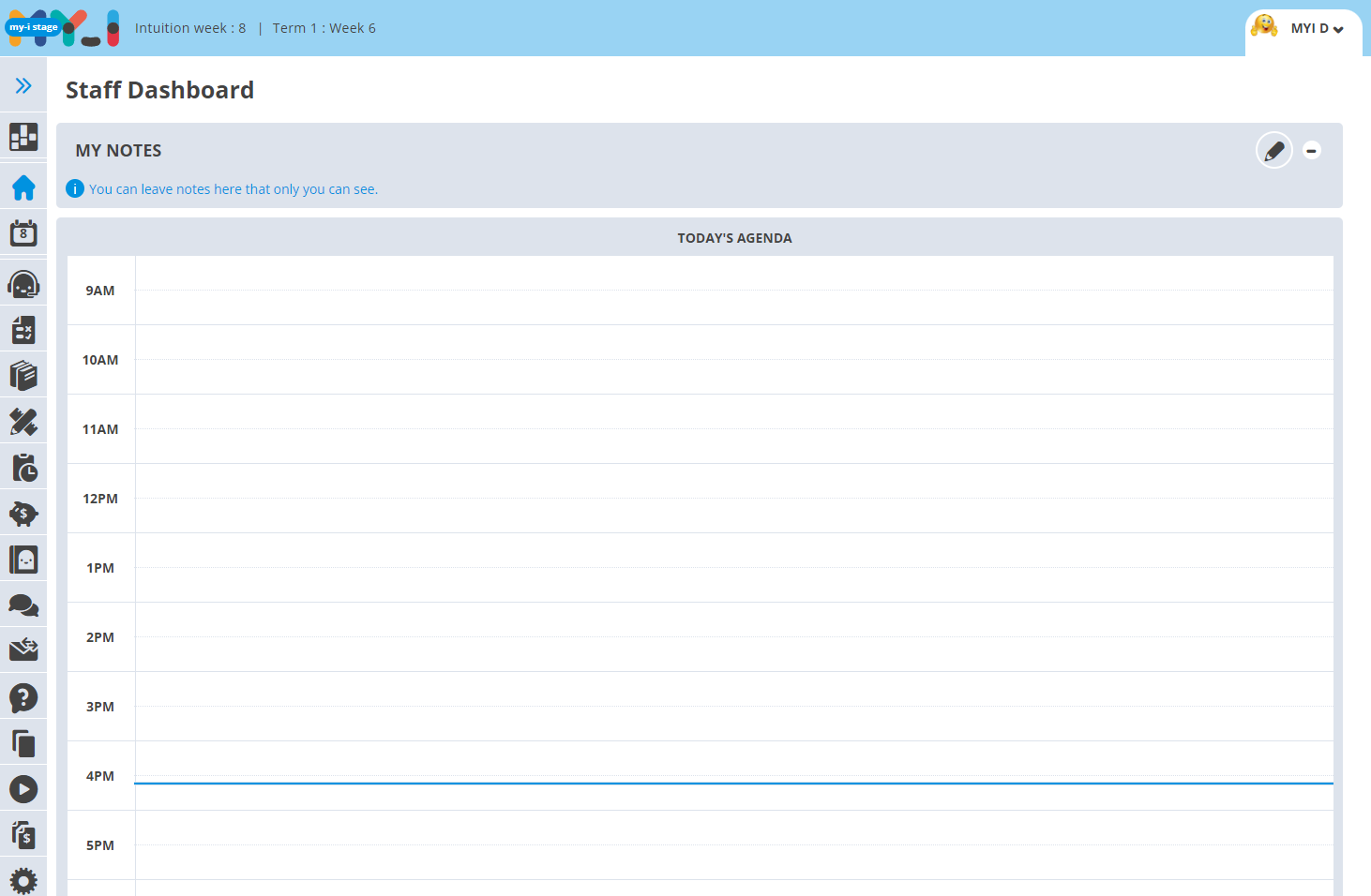Viewport: 1371px width, 896px height.
Task: Click the question mark help icon
Action: [x=23, y=697]
